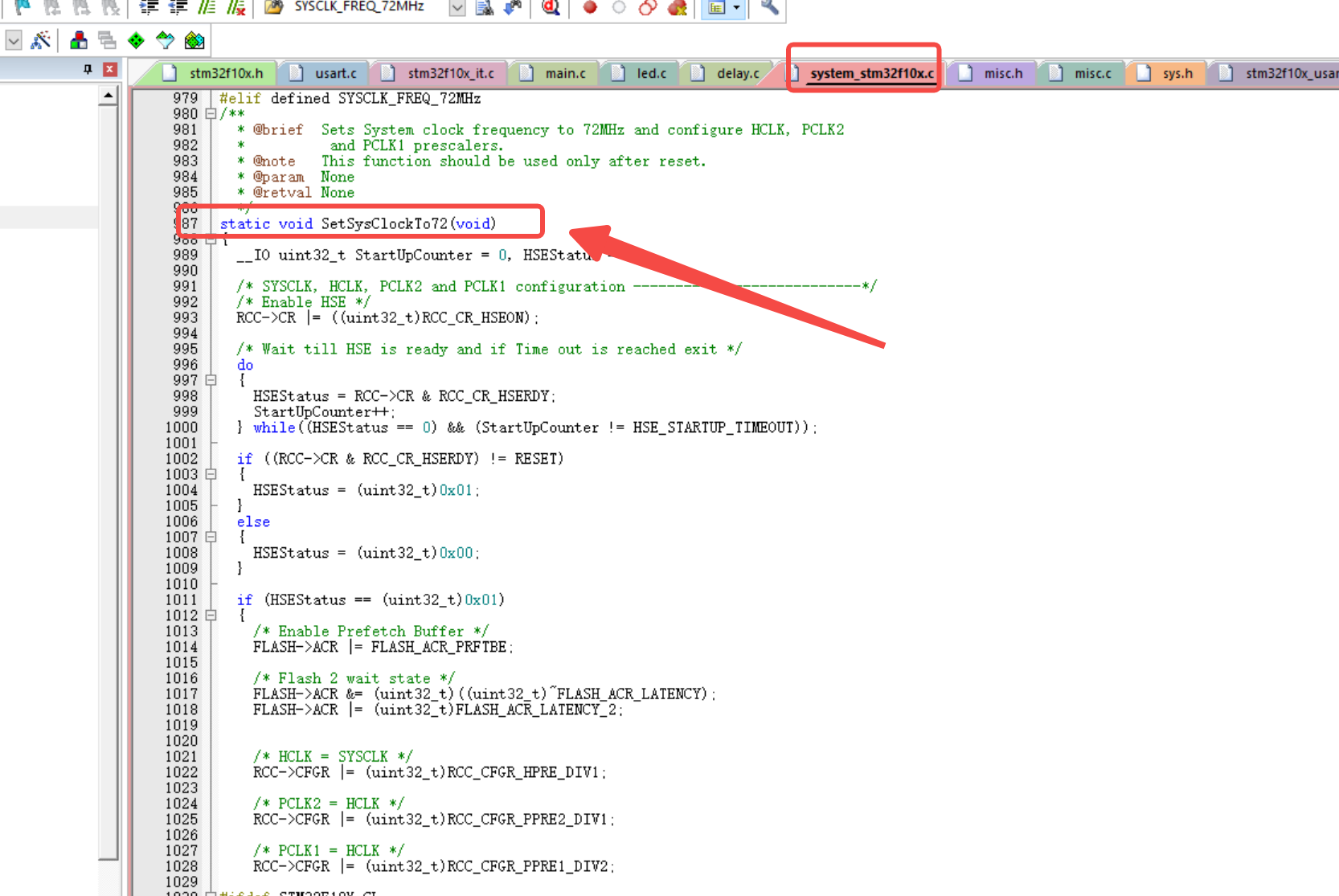
Task: Collapse the HSEStatus if block at line 1012
Action: click(x=211, y=616)
